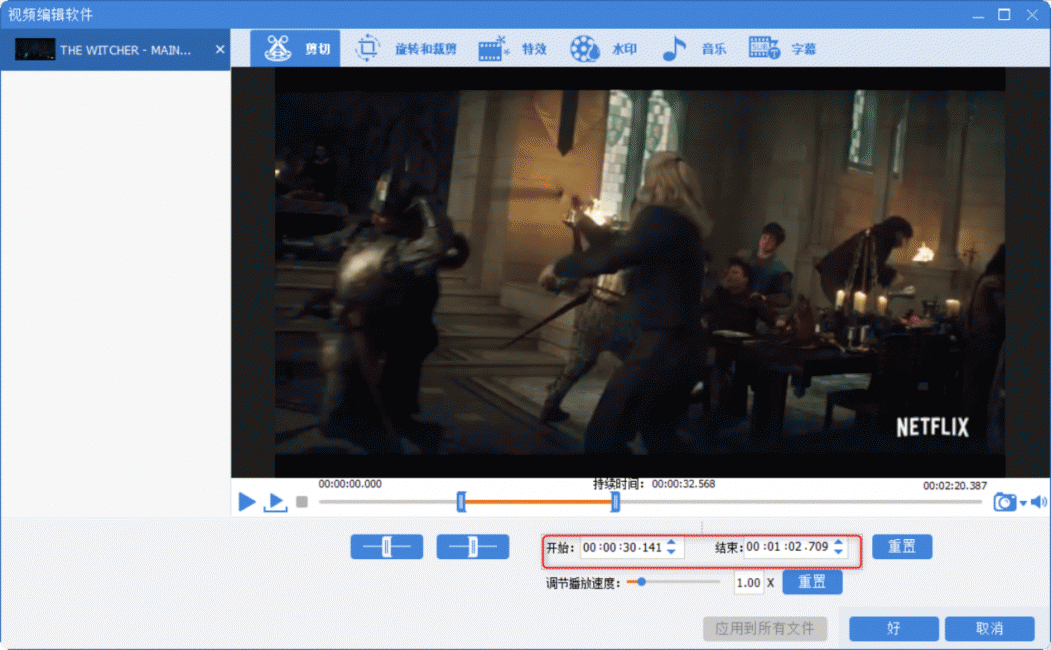Click total time 00:02:20.387 label

[955, 485]
